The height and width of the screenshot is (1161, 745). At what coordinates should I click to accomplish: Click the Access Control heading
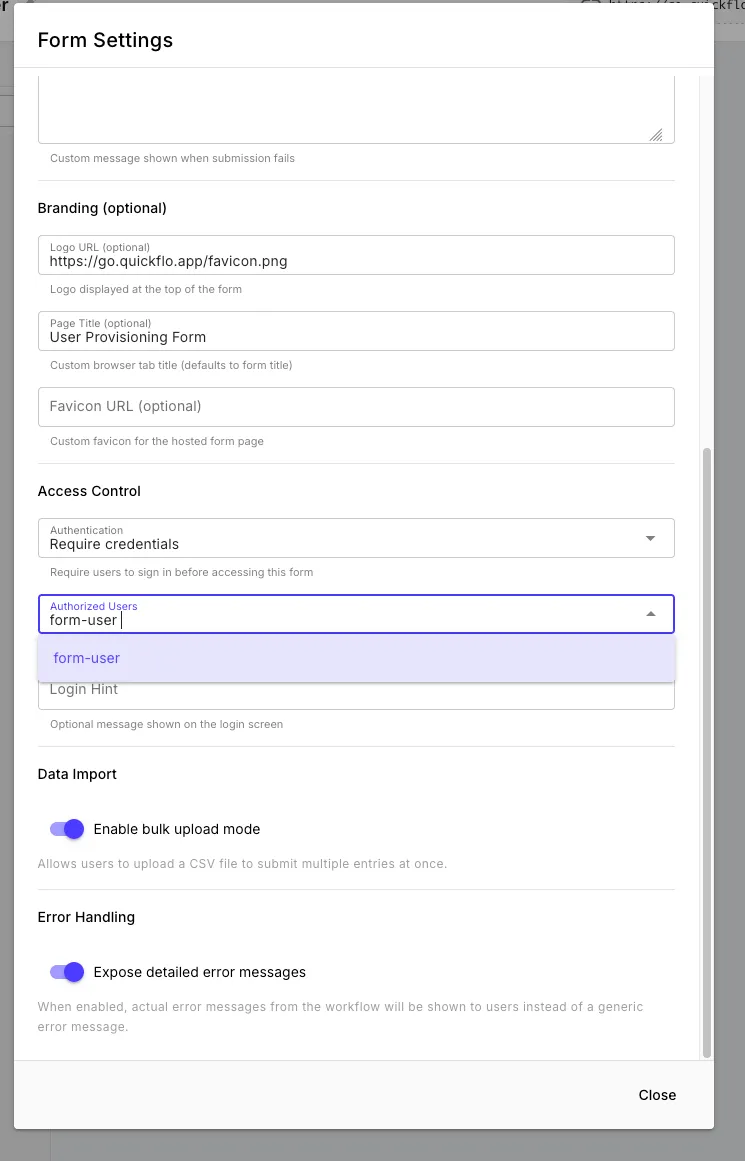88,491
